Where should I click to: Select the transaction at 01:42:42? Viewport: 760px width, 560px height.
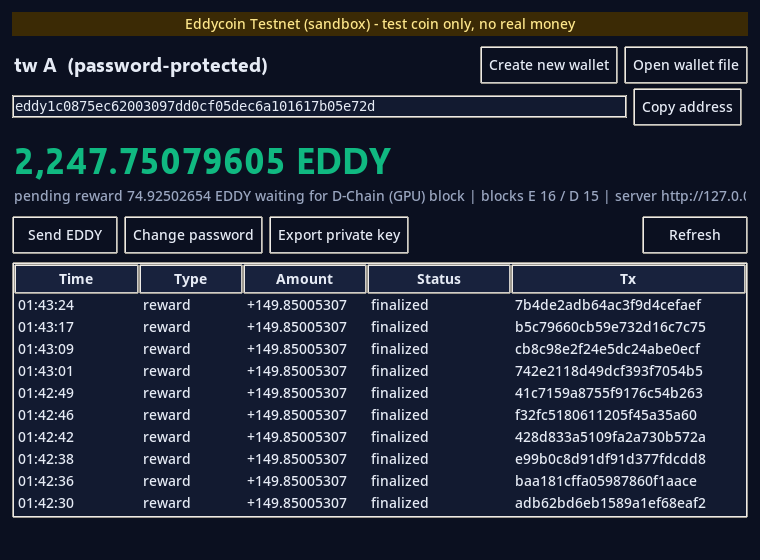380,437
